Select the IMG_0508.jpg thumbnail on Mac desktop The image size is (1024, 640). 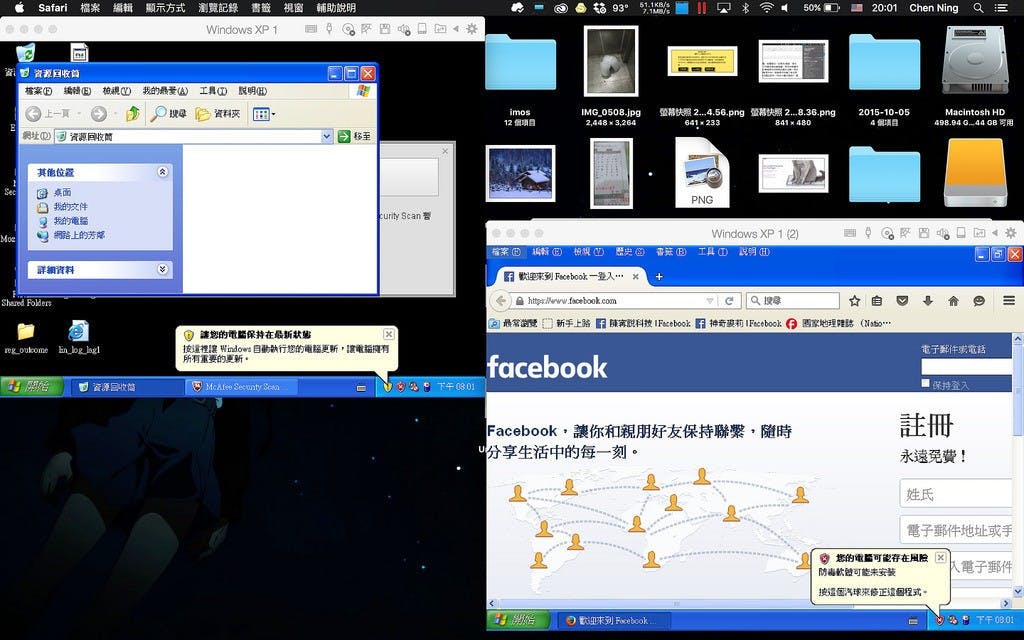click(x=611, y=61)
